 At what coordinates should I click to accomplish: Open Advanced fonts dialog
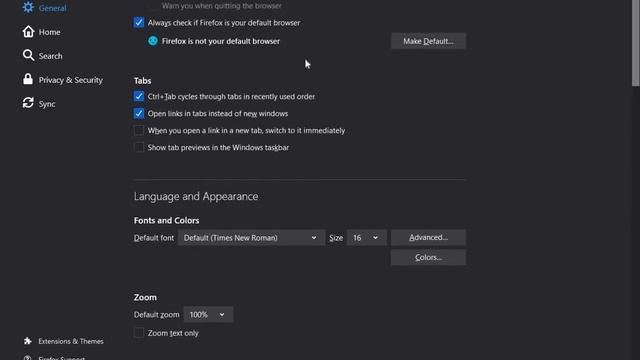(428, 237)
